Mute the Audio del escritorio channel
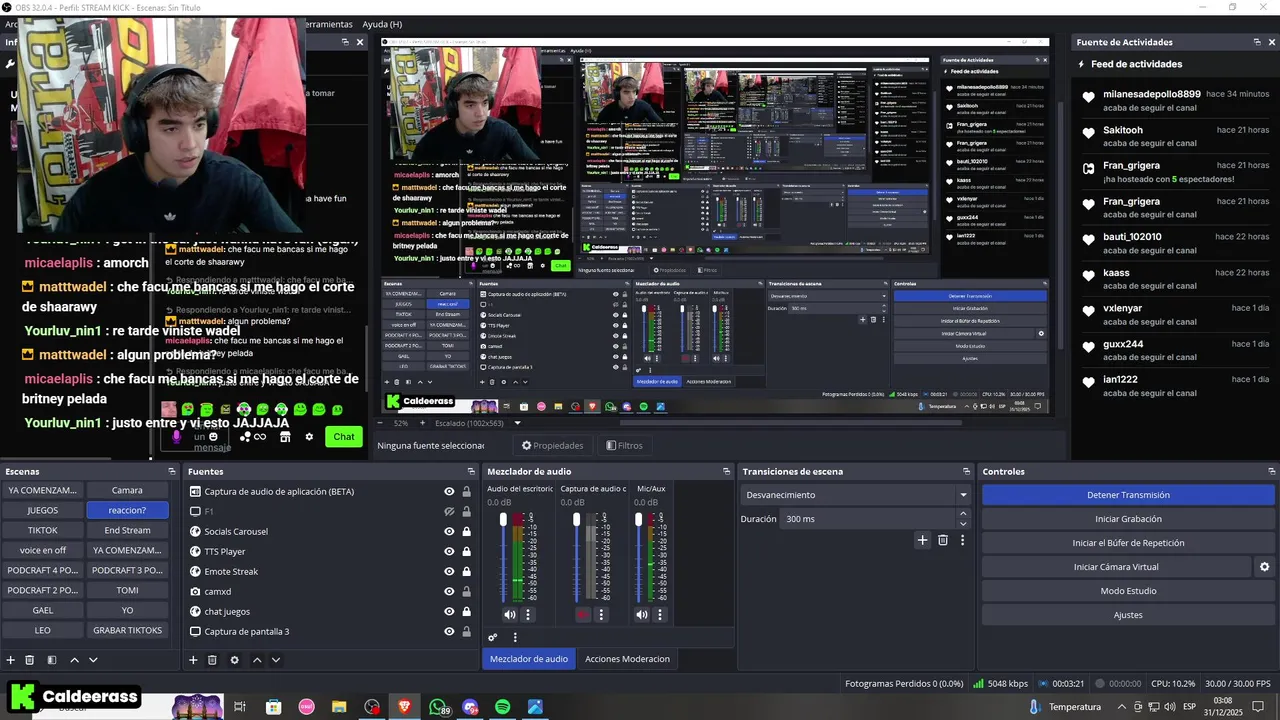1280x720 pixels. click(x=510, y=615)
